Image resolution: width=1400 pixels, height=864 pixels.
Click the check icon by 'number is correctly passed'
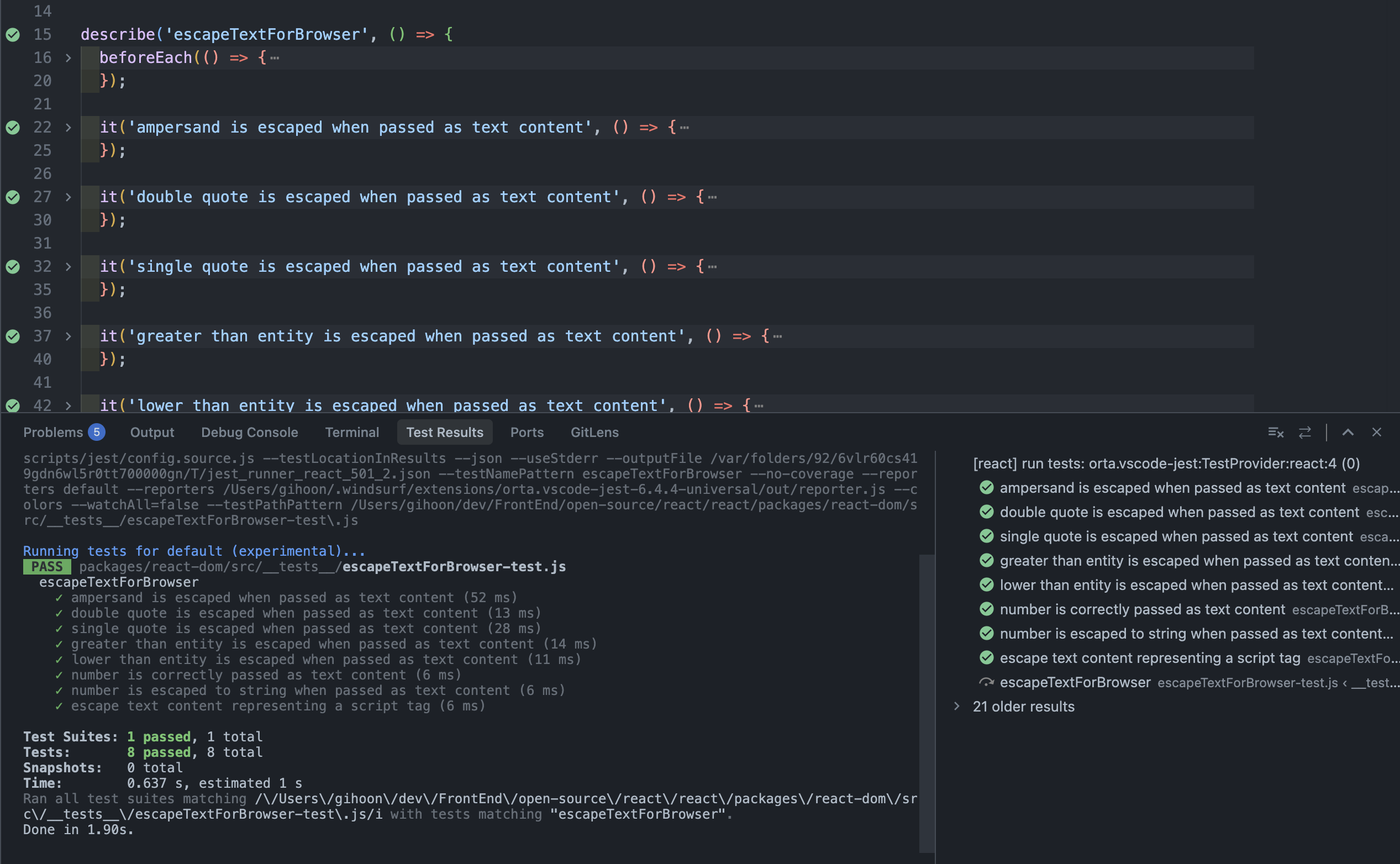(x=987, y=609)
